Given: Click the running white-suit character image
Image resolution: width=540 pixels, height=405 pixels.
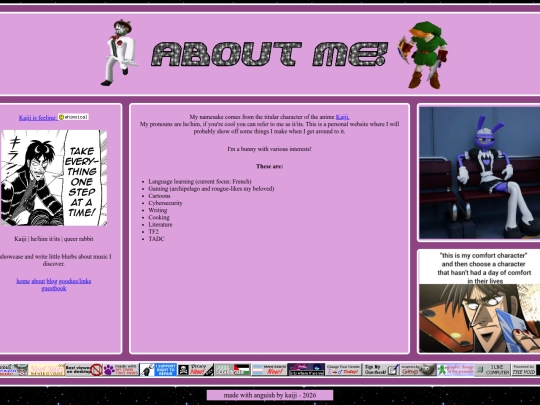Looking at the screenshot, I should pyautogui.click(x=119, y=52).
